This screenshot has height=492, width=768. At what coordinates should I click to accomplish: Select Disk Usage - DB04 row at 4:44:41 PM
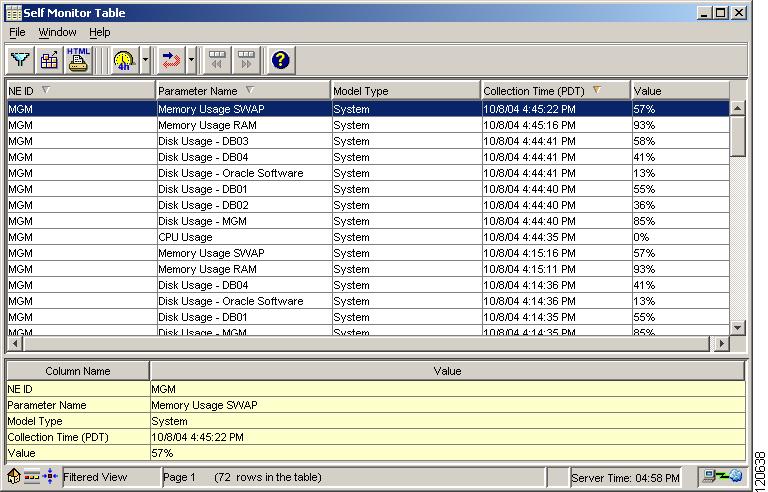click(x=368, y=157)
